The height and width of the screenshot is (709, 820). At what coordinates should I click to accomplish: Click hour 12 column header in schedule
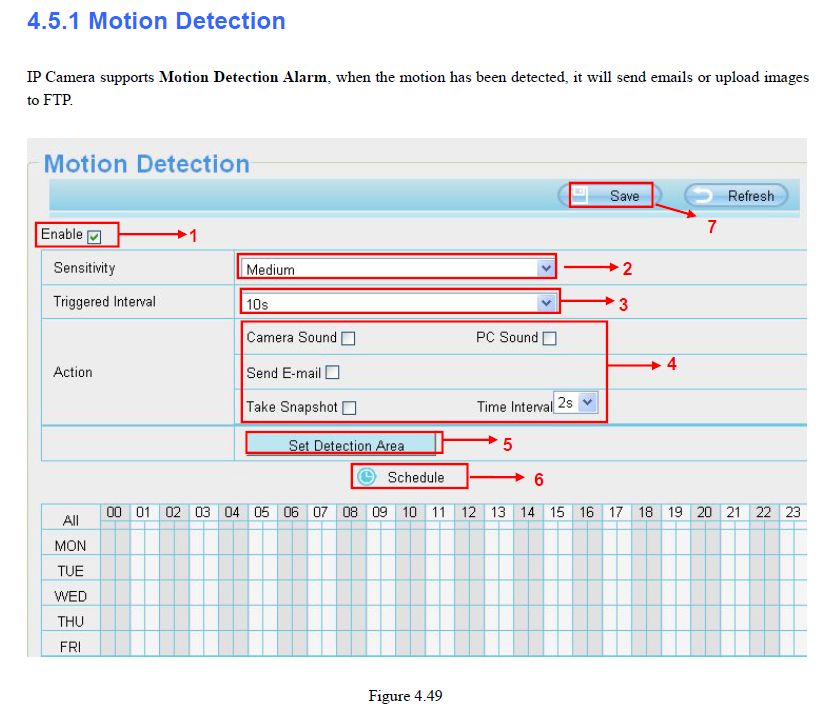(468, 512)
